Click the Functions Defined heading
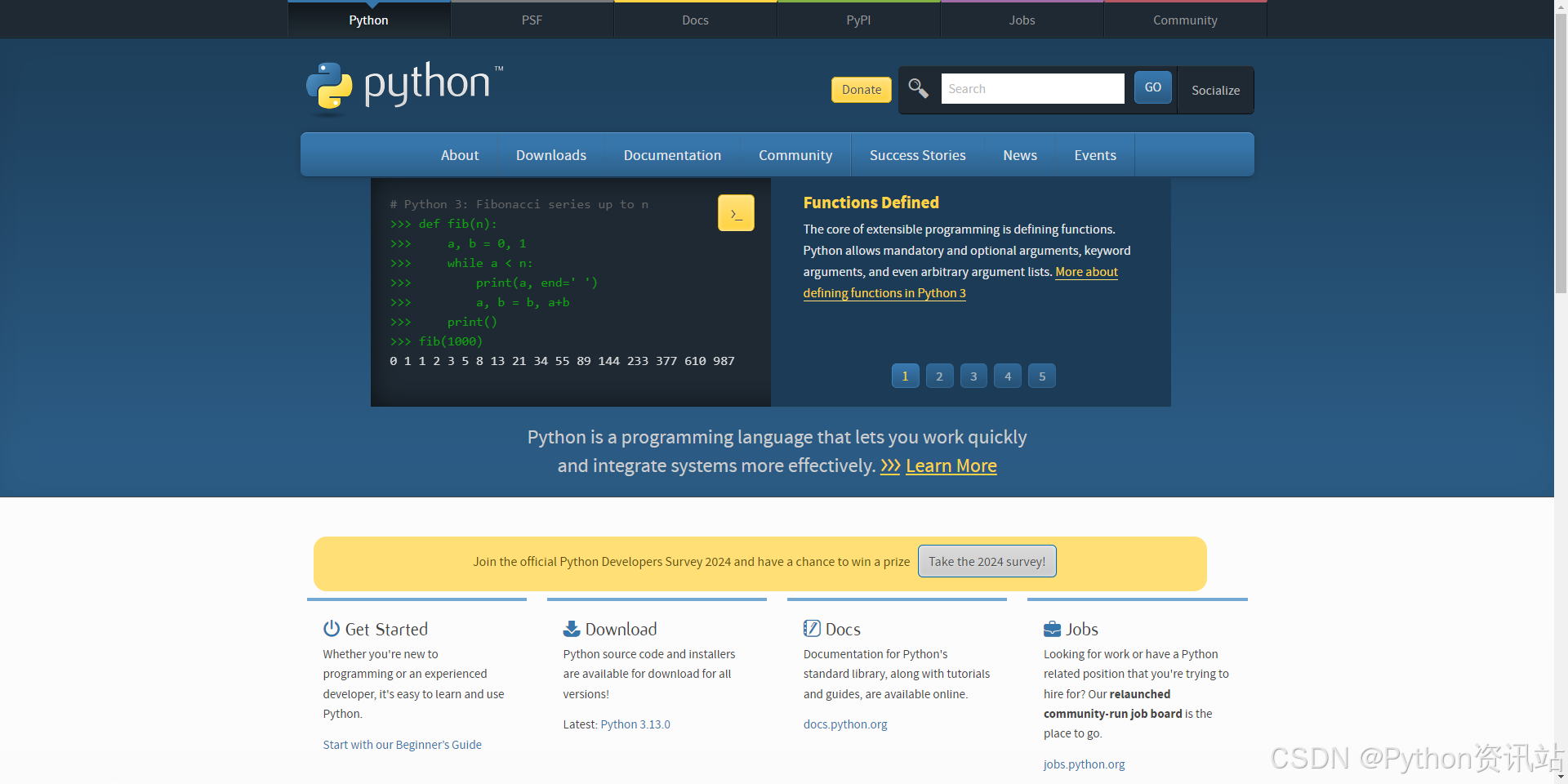The height and width of the screenshot is (784, 1568). click(x=871, y=203)
